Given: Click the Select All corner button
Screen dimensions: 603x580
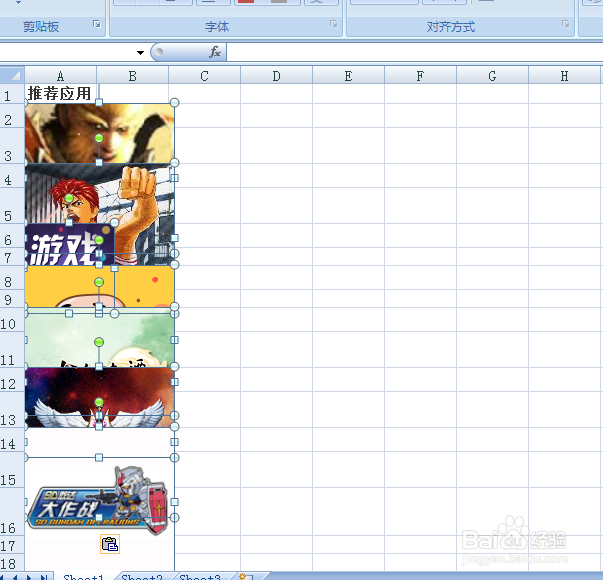Looking at the screenshot, I should coord(12,75).
